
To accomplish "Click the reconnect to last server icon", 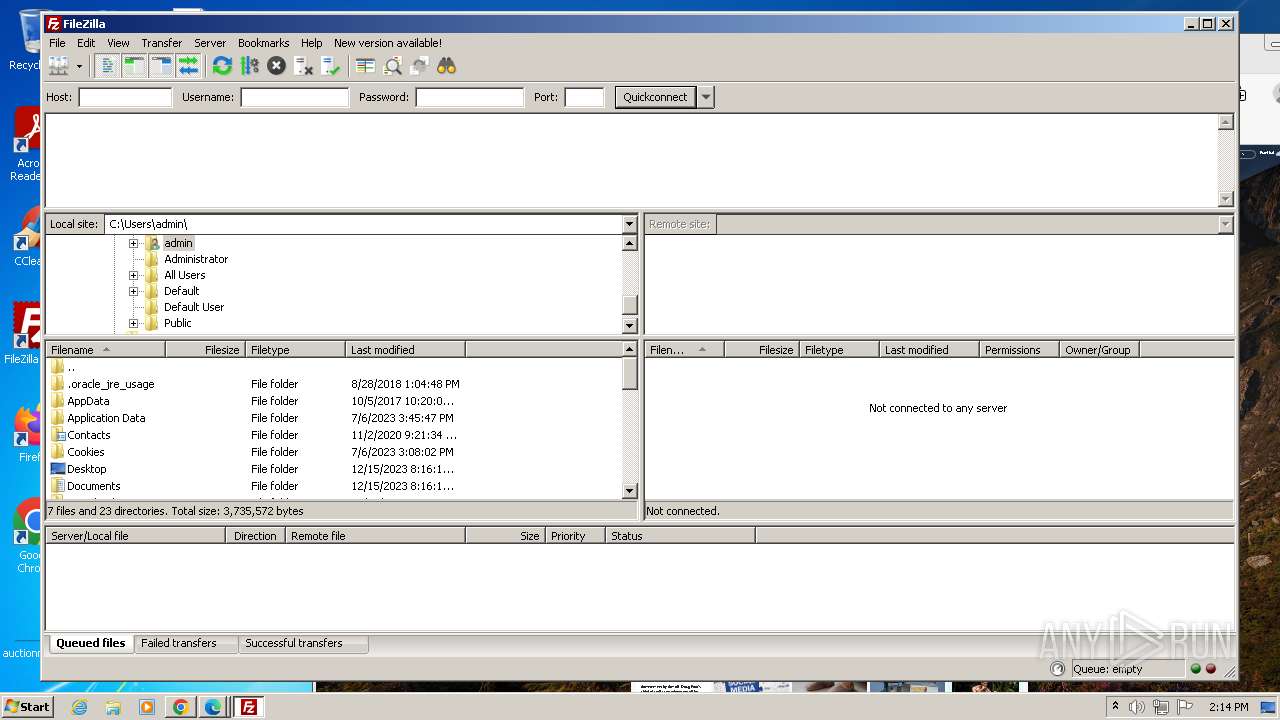I will click(331, 66).
